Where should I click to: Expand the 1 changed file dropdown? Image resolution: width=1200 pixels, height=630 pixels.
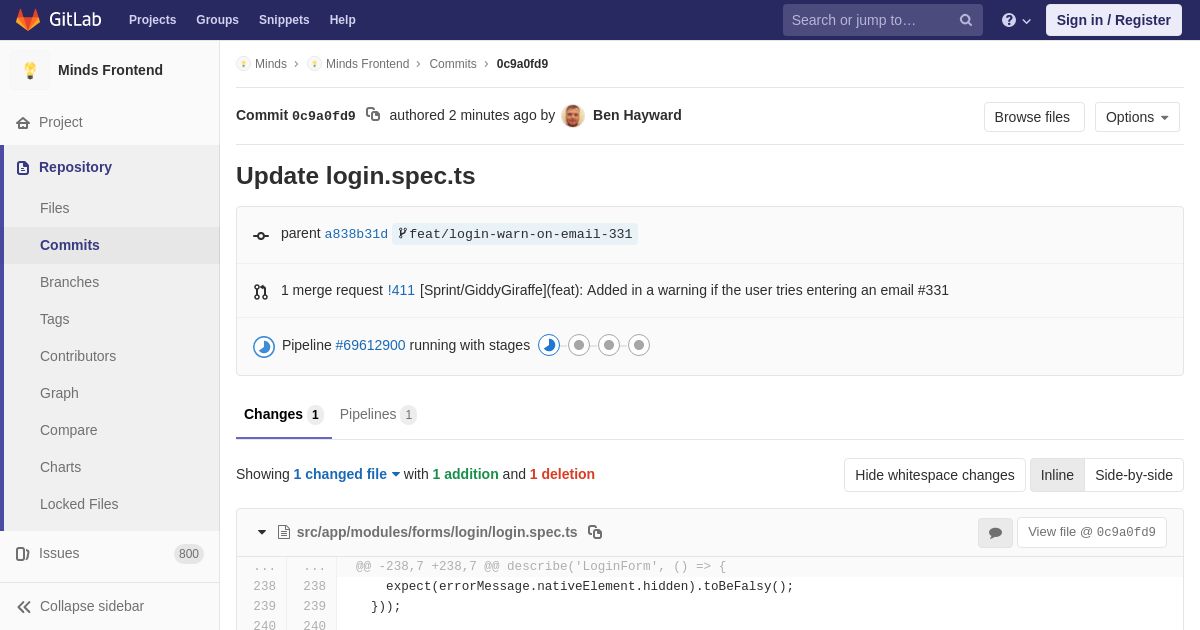(x=346, y=474)
